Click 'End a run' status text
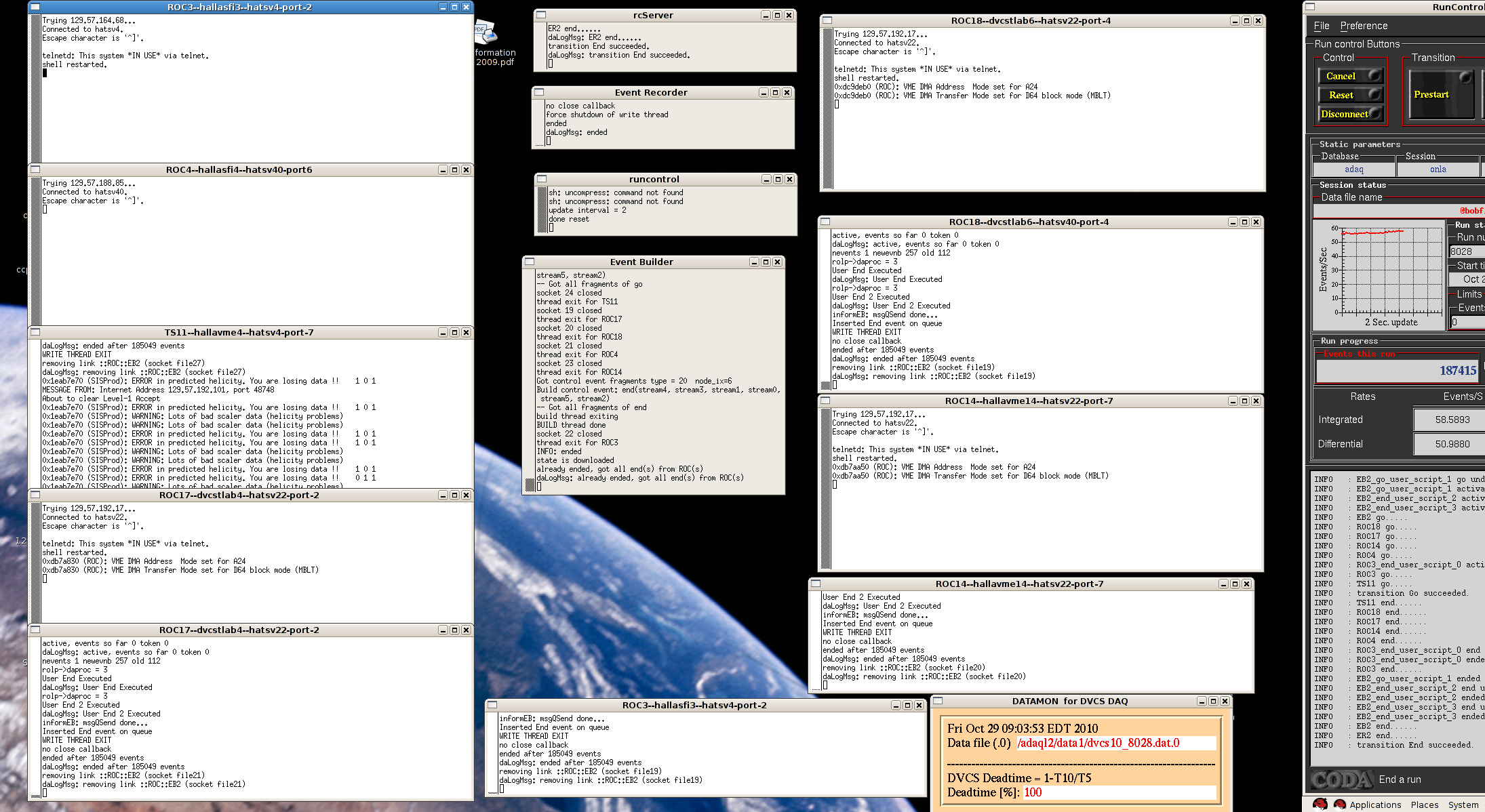The height and width of the screenshot is (812, 1485). coord(1400,779)
